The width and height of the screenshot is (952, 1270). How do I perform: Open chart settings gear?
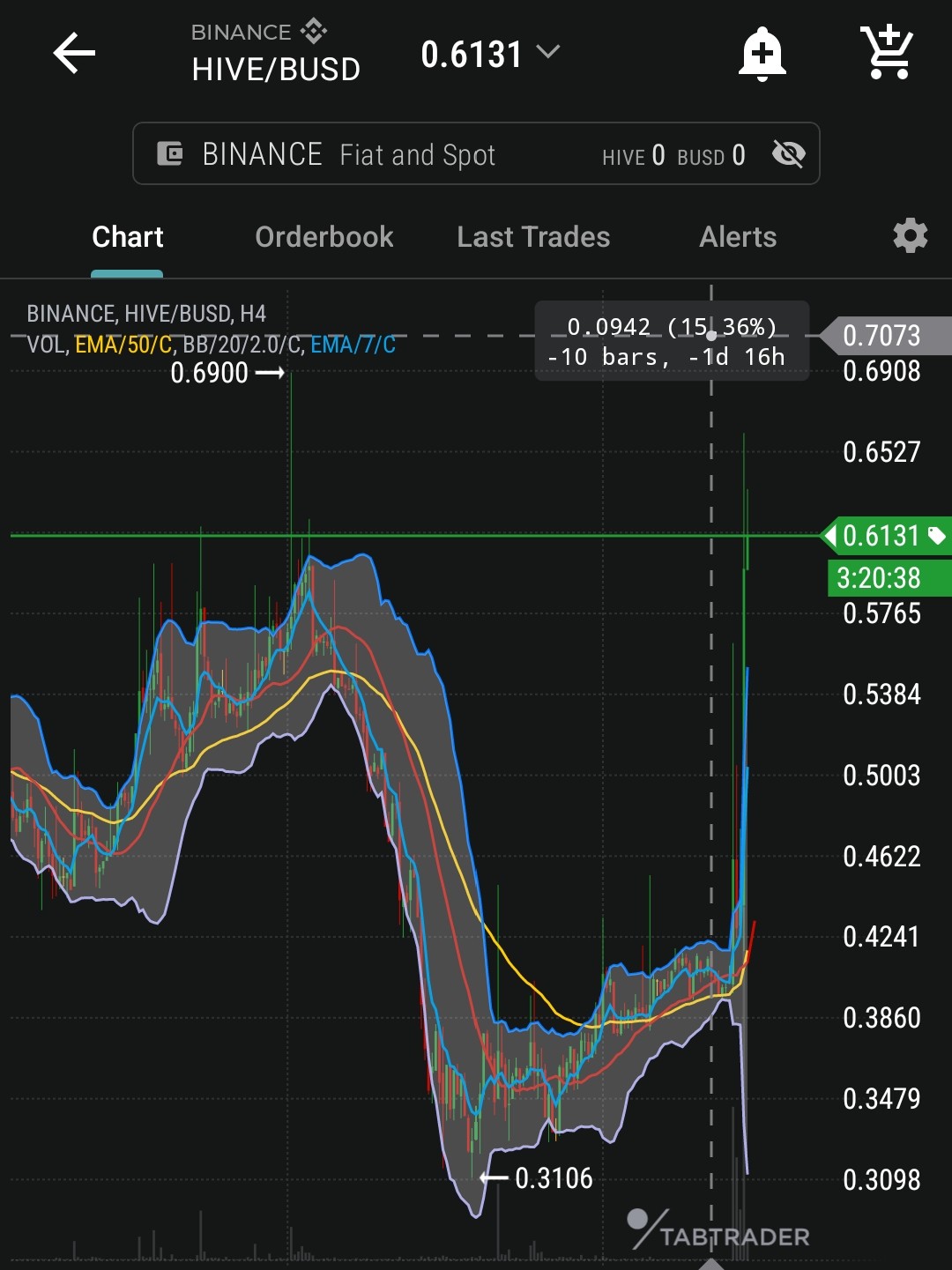[910, 236]
